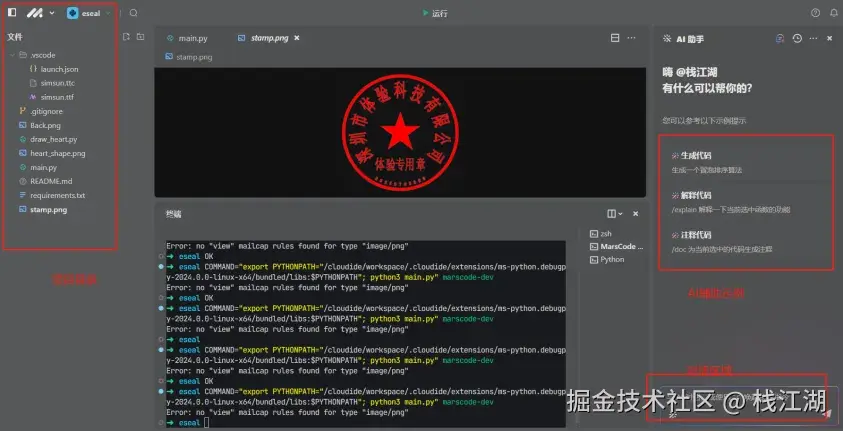This screenshot has height=431, width=843.
Task: Click the new chat icon in AI 助手
Action: [x=780, y=38]
